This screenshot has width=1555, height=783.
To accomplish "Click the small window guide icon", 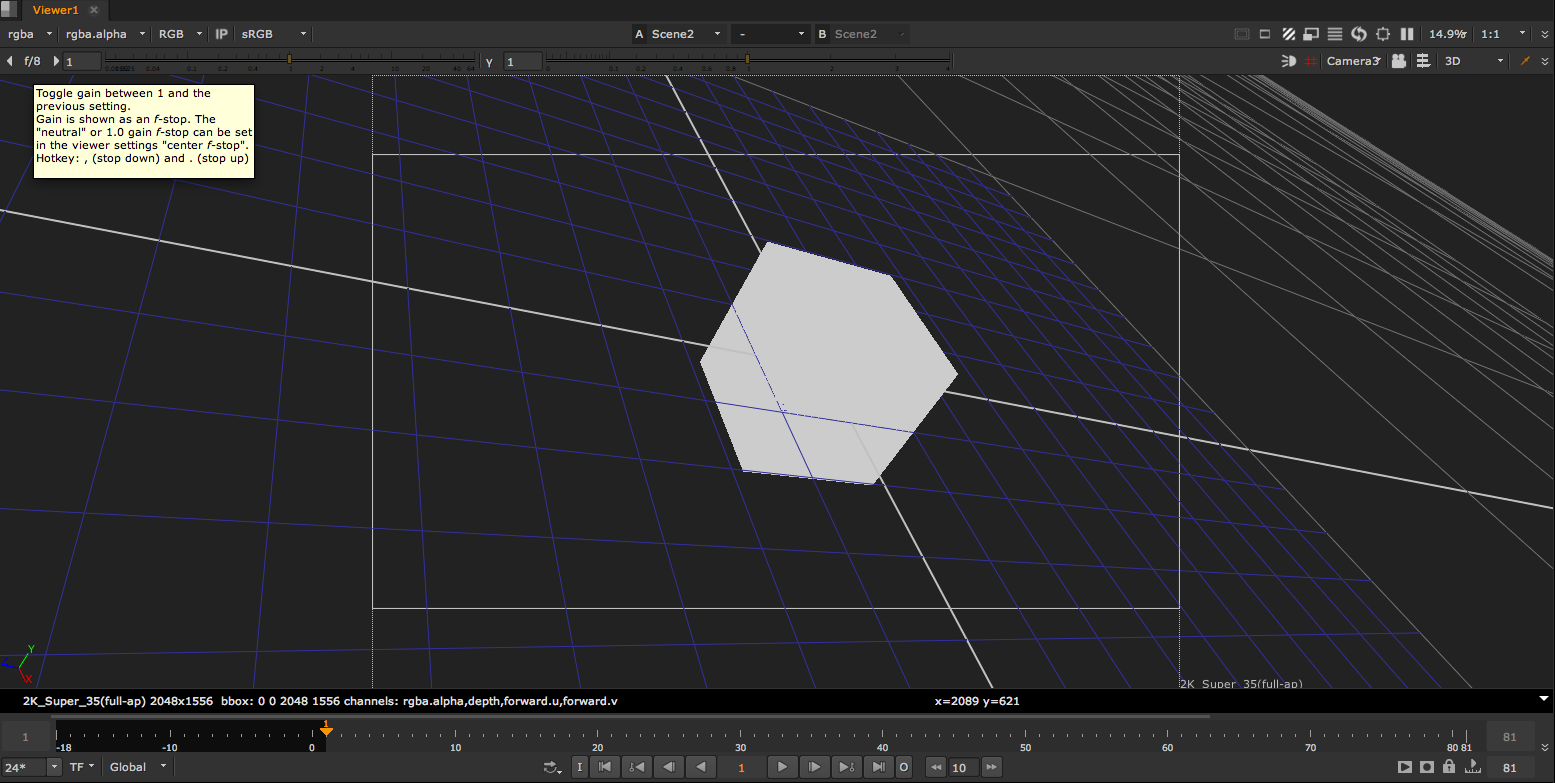I will click(1265, 34).
